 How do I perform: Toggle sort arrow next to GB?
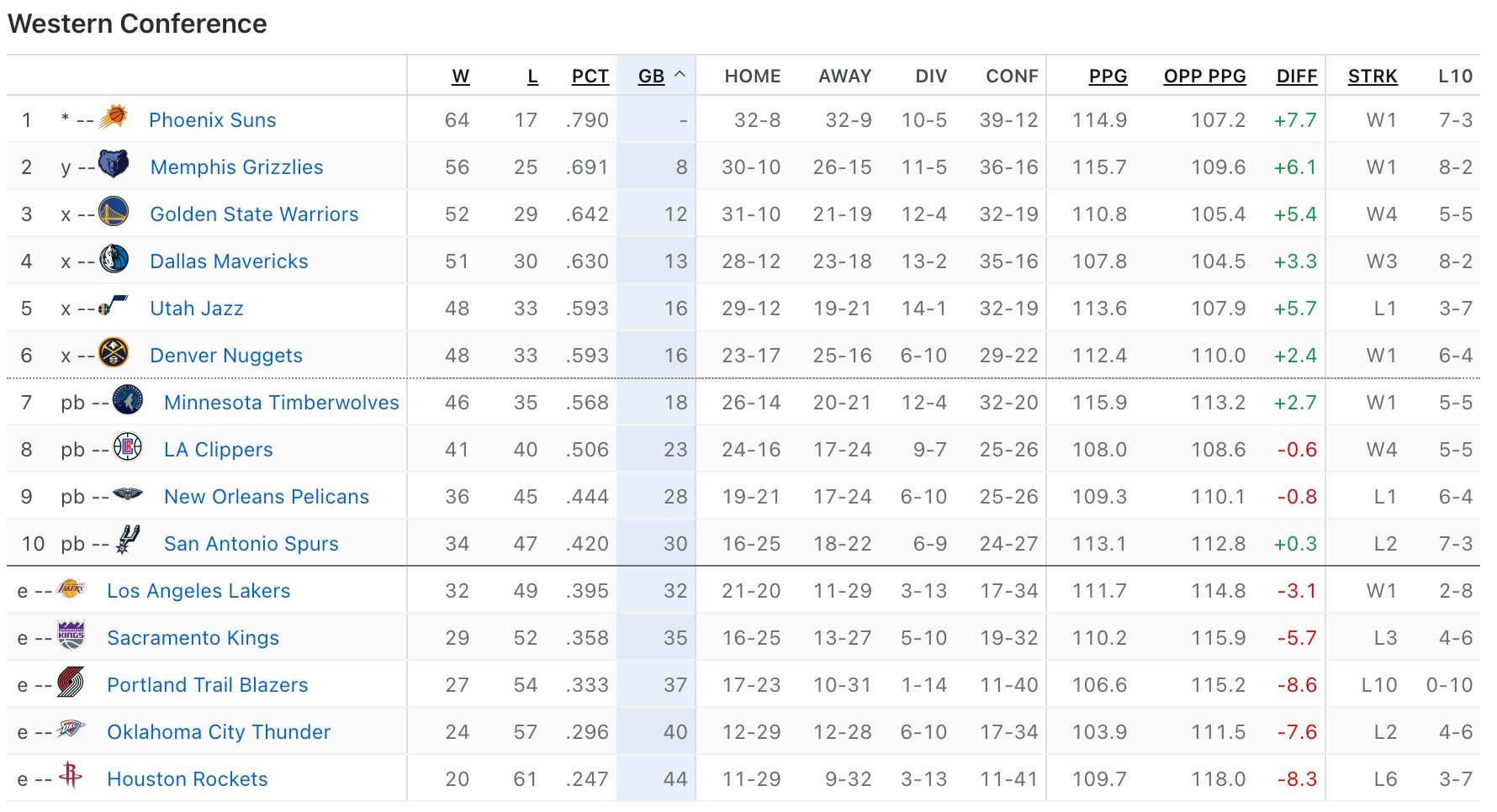tap(680, 75)
